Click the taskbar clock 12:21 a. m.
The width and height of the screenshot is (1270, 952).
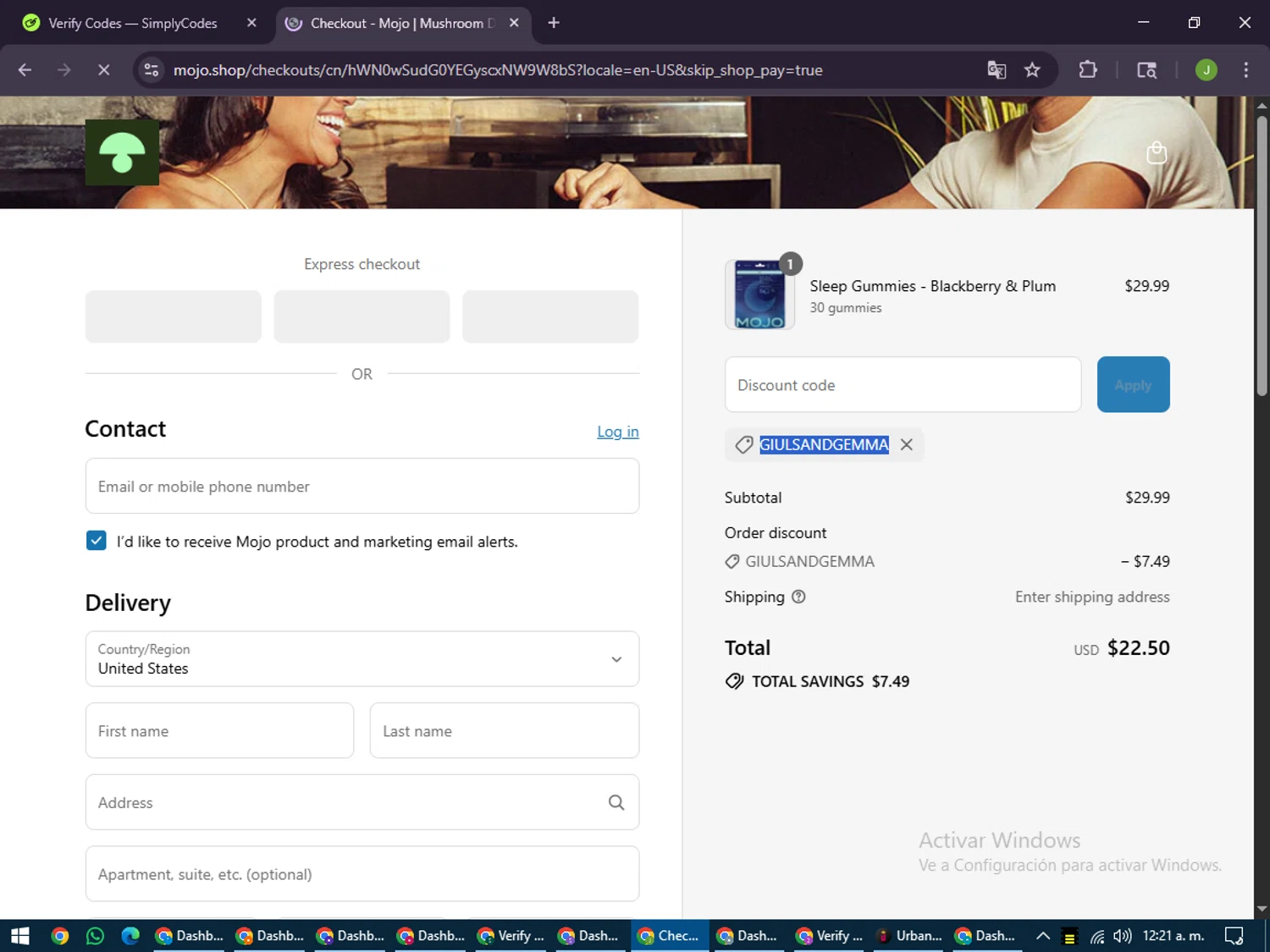1173,936
